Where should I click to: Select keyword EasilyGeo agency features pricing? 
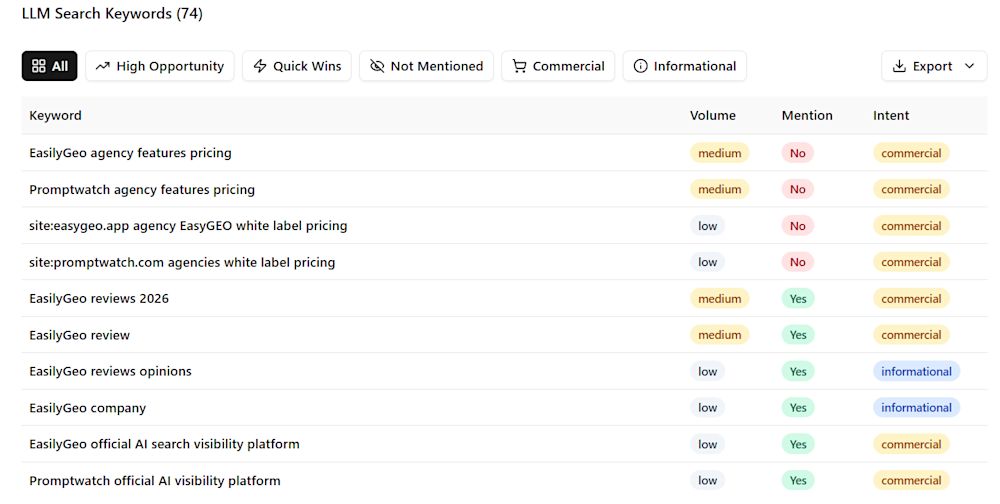point(130,152)
